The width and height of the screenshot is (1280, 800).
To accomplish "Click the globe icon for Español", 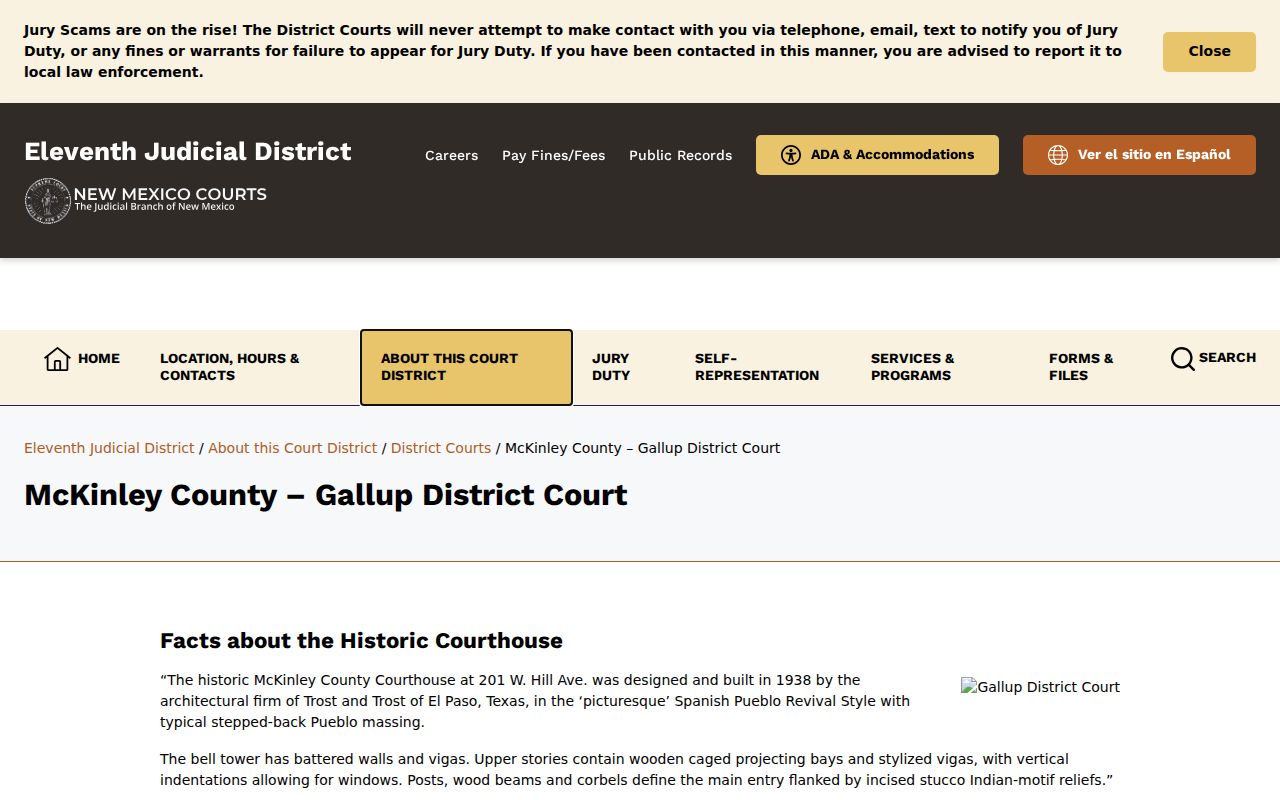I will click(1058, 155).
